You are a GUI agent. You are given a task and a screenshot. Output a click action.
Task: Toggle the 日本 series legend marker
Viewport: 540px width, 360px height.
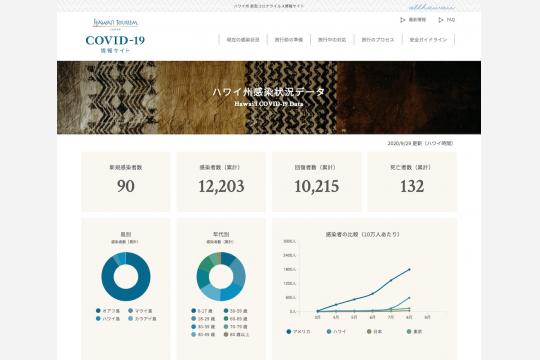pos(369,331)
